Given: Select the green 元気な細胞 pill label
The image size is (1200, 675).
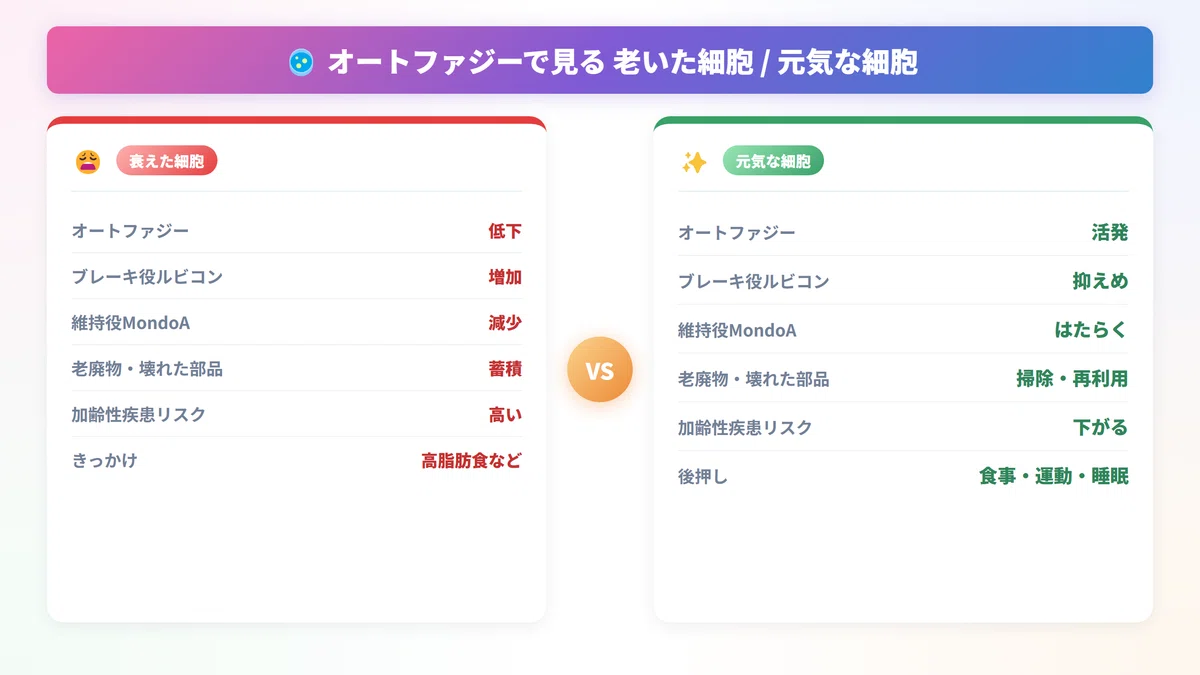Looking at the screenshot, I should (773, 160).
